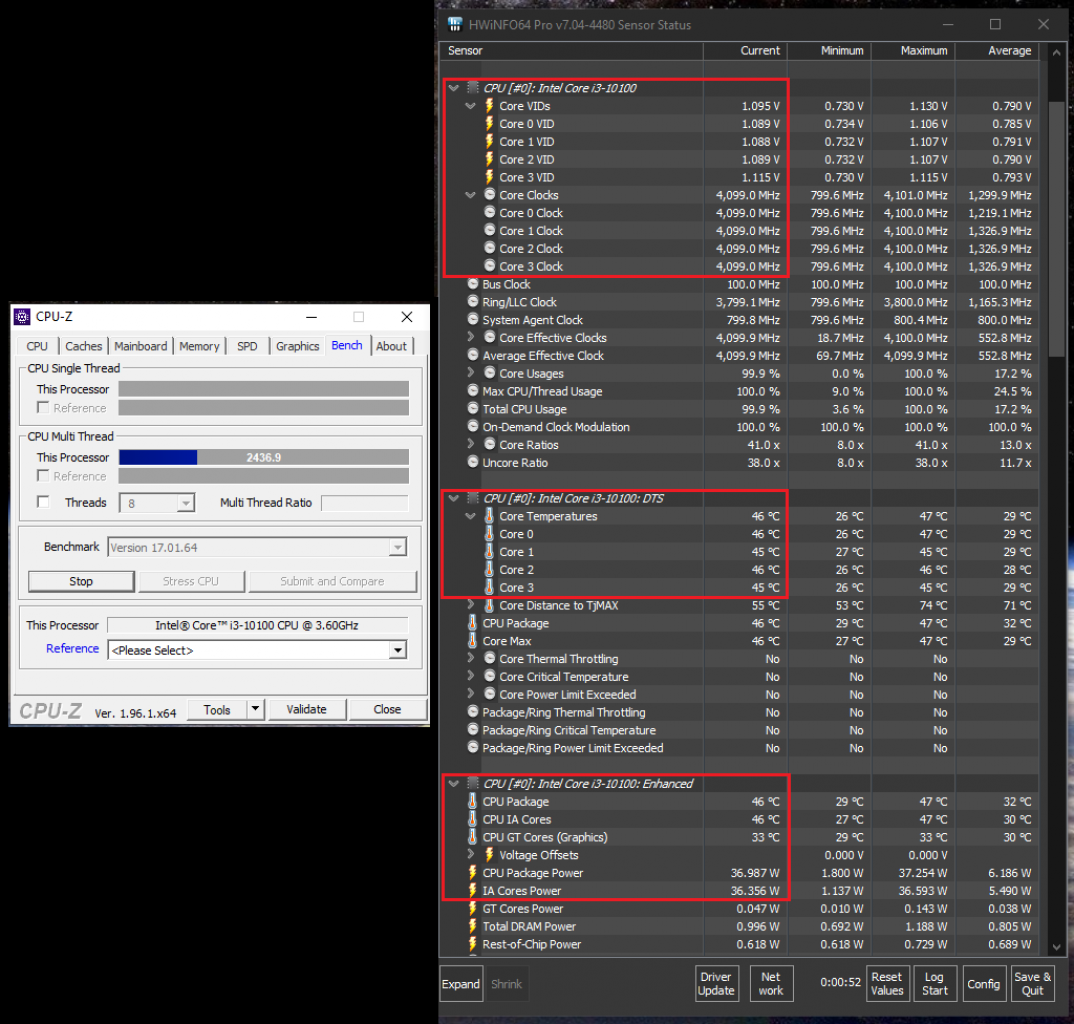1074x1024 pixels.
Task: Switch to the Caches tab
Action: [x=84, y=346]
